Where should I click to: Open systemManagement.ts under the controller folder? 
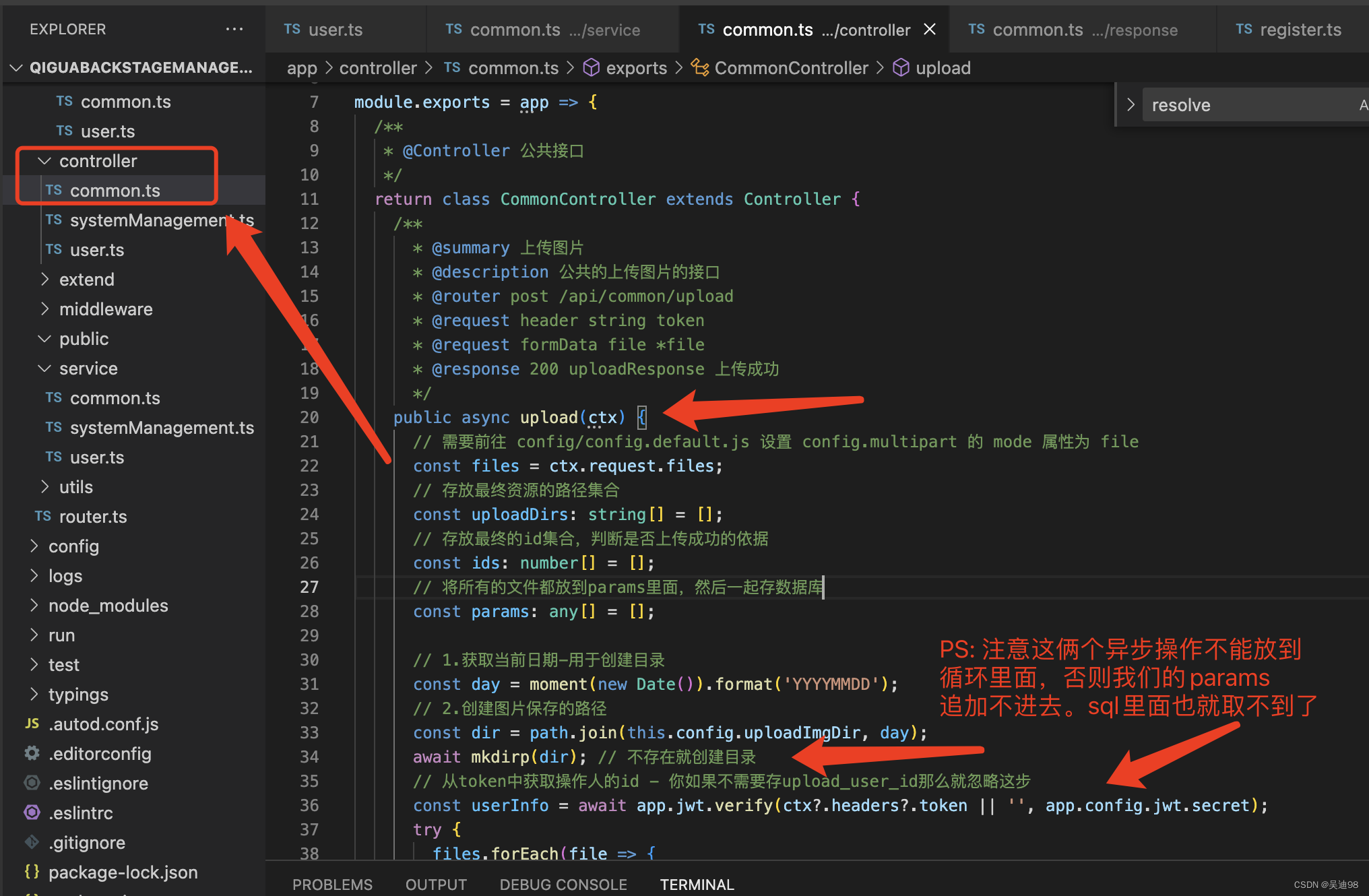click(134, 220)
